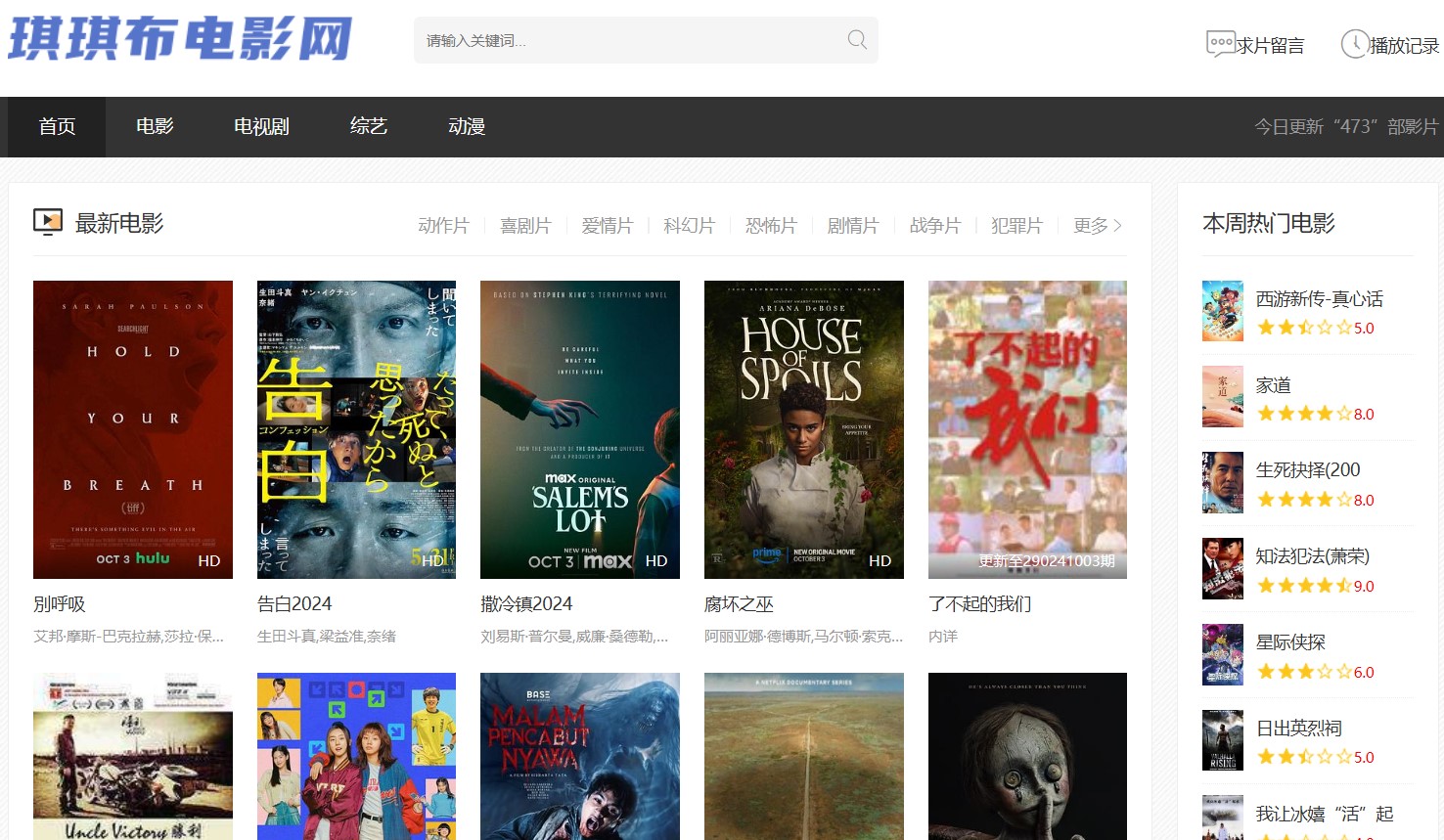Image resolution: width=1444 pixels, height=840 pixels.
Task: Filter by 科幻片 category
Action: pyautogui.click(x=689, y=226)
